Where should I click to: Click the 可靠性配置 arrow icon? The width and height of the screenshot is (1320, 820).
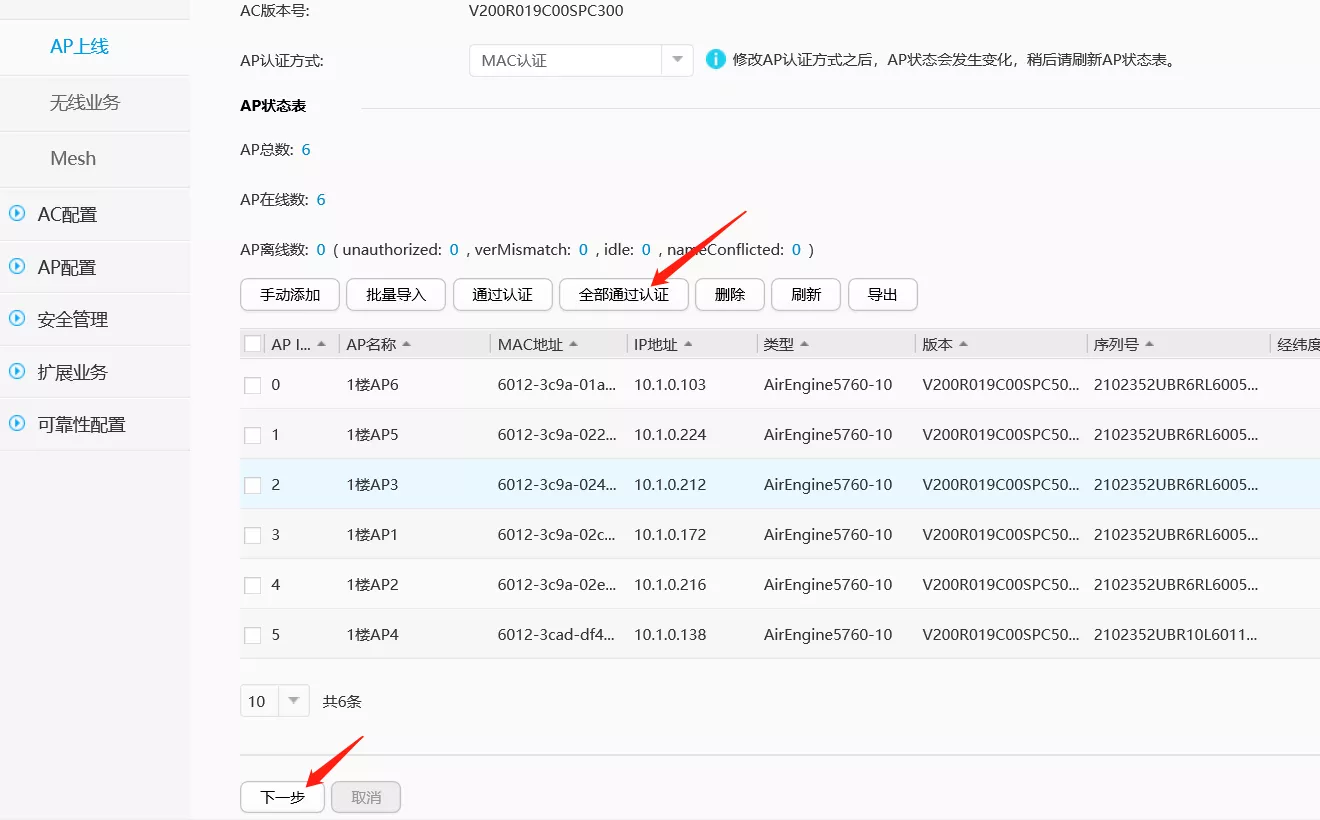[x=16, y=424]
